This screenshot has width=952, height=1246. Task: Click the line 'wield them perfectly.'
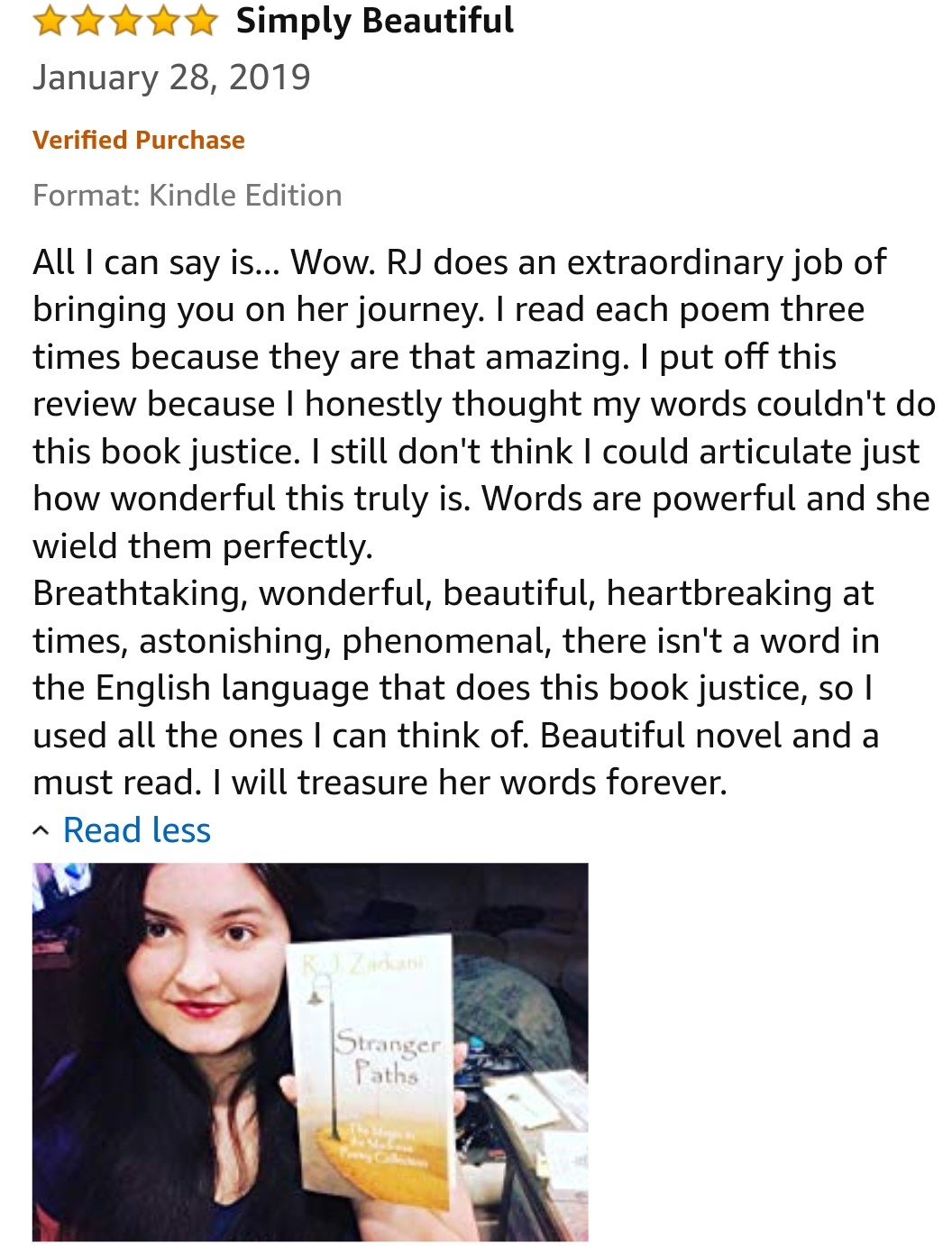pos(202,546)
